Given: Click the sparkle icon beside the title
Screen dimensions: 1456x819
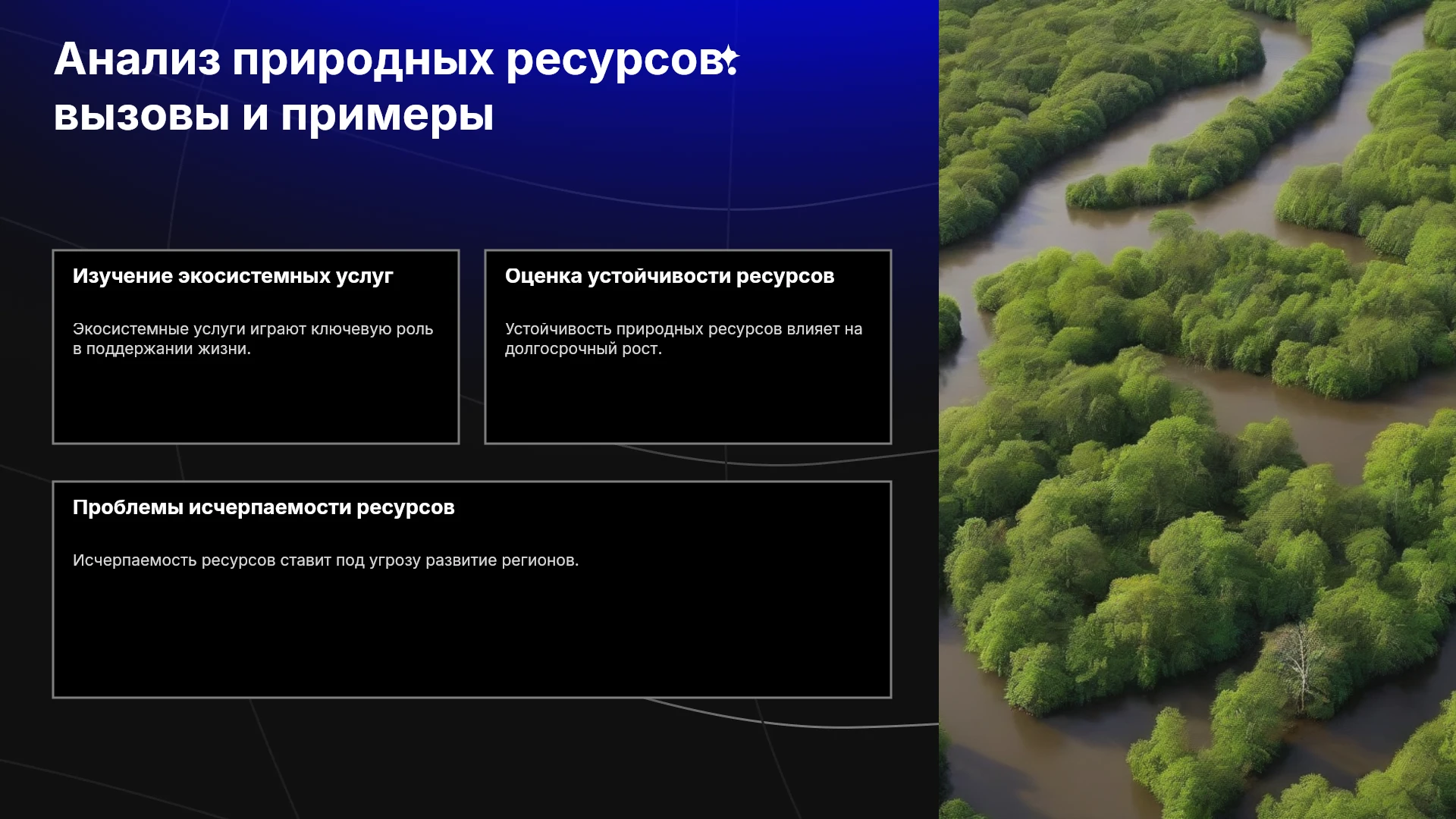Looking at the screenshot, I should pos(730,59).
